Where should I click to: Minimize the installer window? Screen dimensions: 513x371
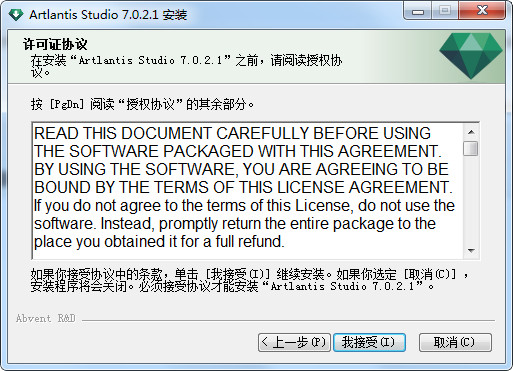click(417, 12)
